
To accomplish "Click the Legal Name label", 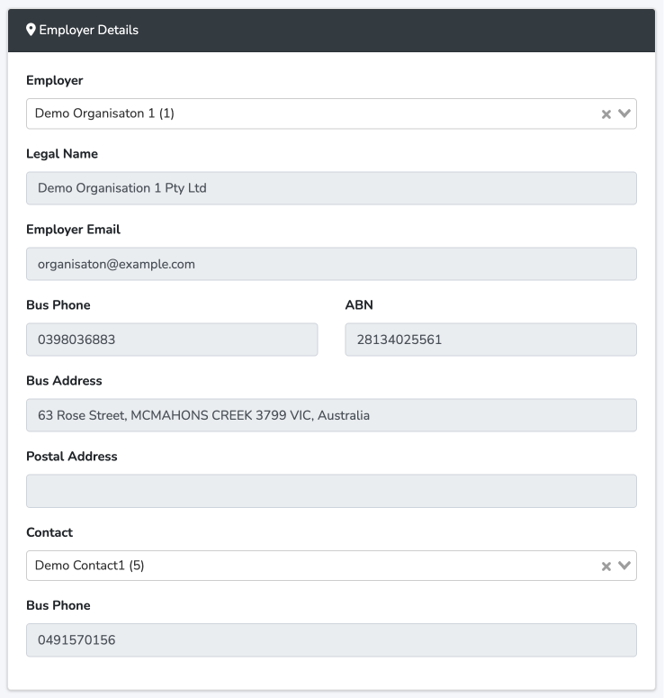I will point(62,154).
